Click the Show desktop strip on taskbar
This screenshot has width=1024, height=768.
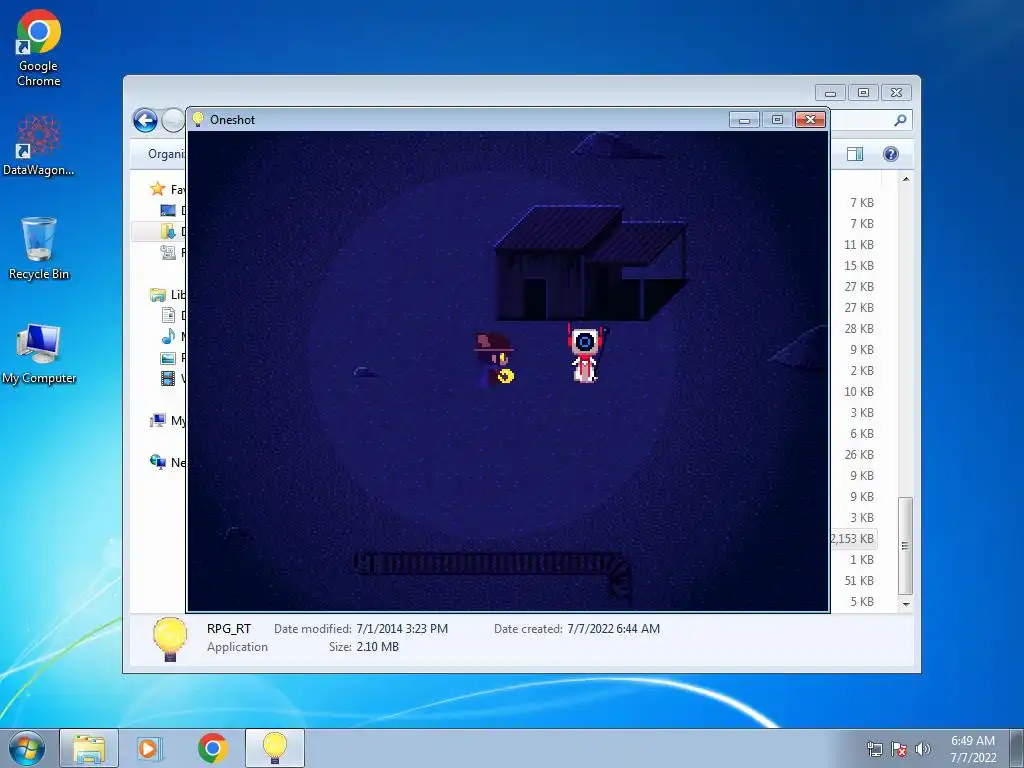[x=1016, y=748]
